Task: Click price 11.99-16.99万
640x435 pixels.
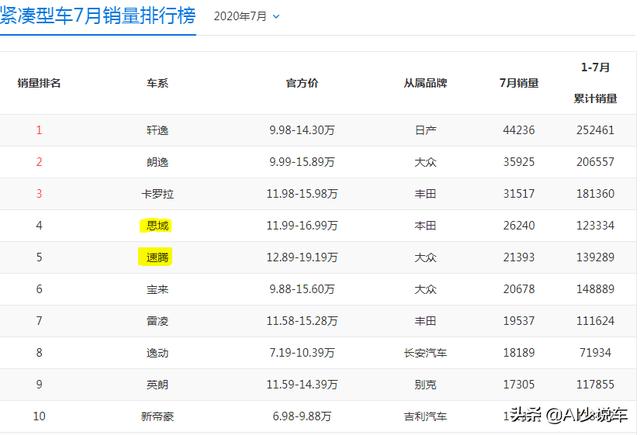Action: tap(302, 226)
